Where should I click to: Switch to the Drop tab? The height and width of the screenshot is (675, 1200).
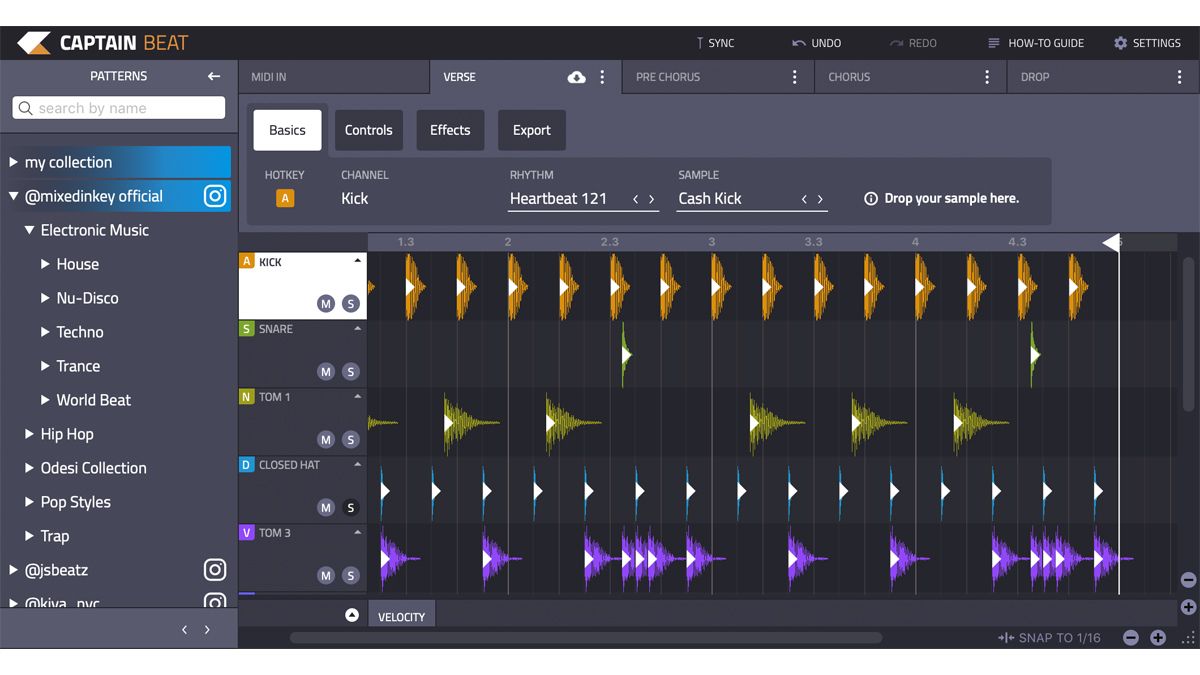tap(1104, 77)
